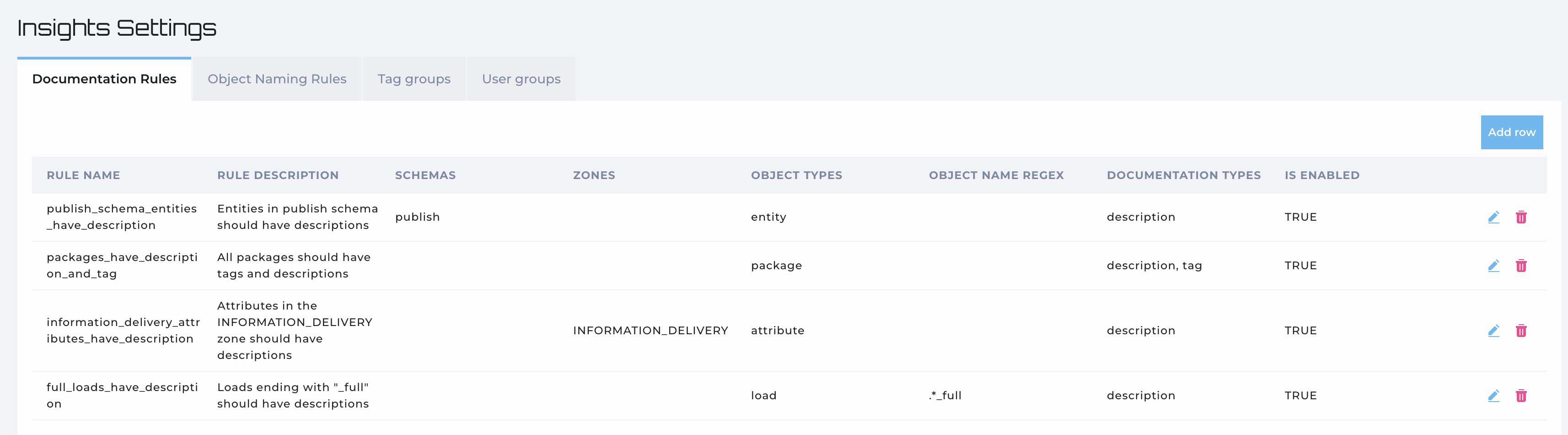Stay on the Documentation Rules tab
Screen dimensions: 1568x435
[104, 79]
